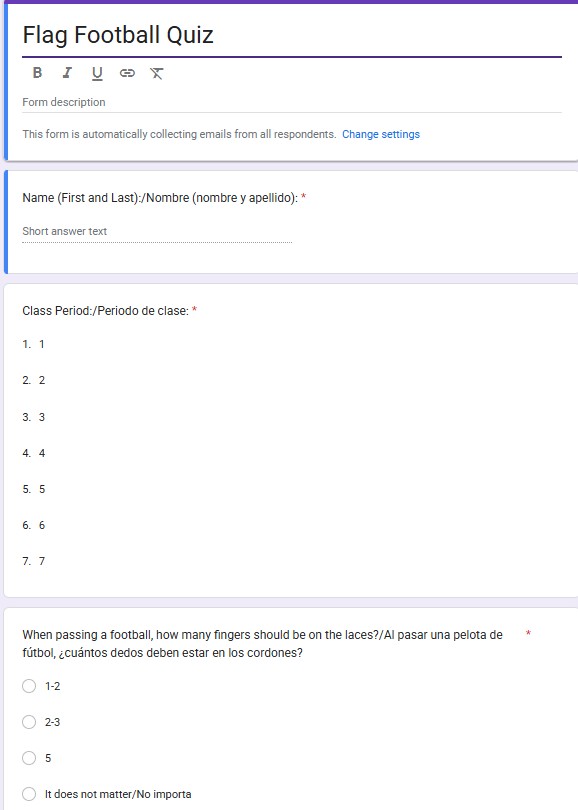
Task: Apply underline formatting in the description toolbar
Action: (95, 72)
